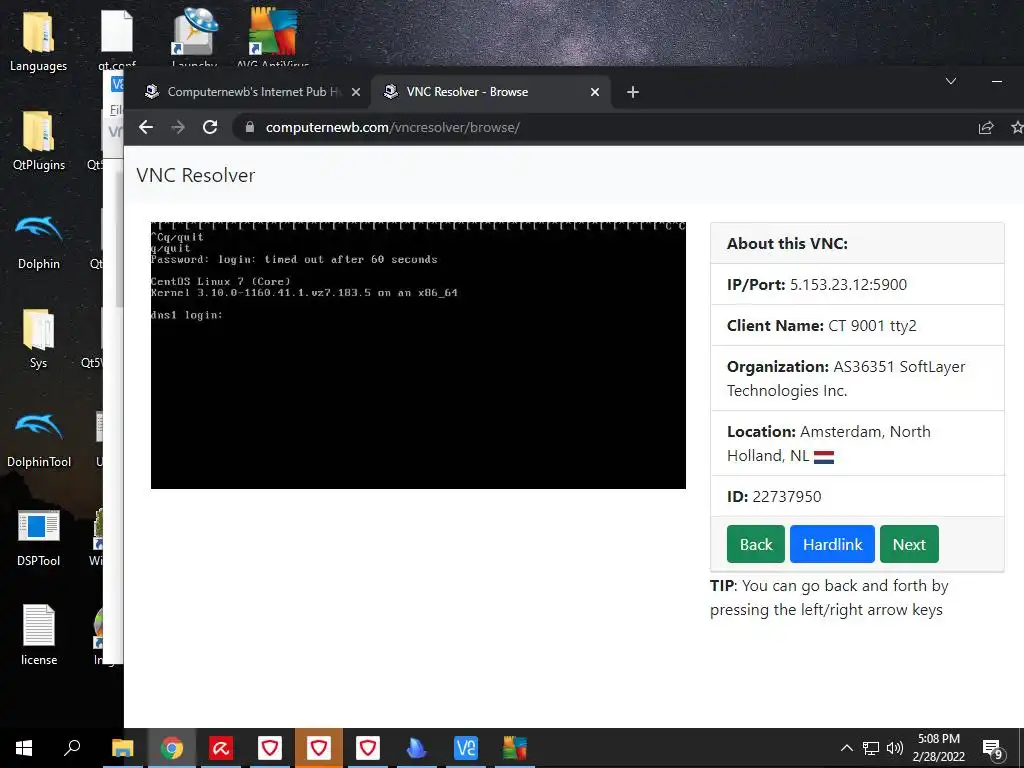Open the VNC Viewer taskbar icon
This screenshot has width=1024, height=768.
pos(466,748)
